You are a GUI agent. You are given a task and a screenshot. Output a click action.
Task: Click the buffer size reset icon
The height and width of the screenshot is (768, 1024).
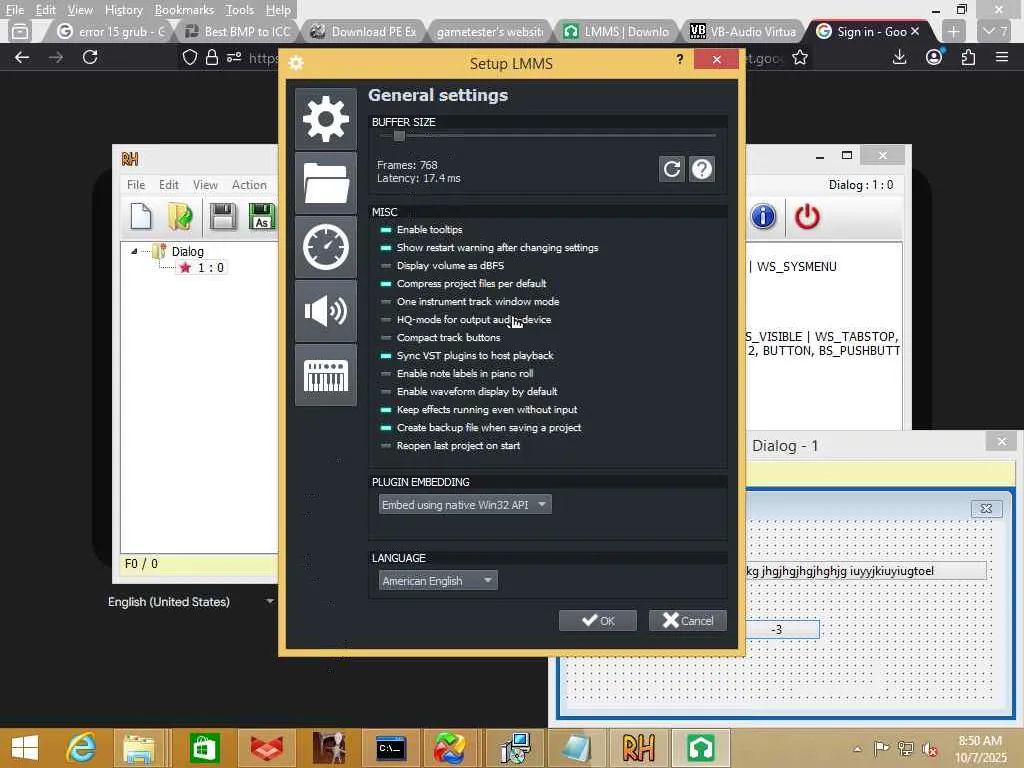pyautogui.click(x=671, y=169)
